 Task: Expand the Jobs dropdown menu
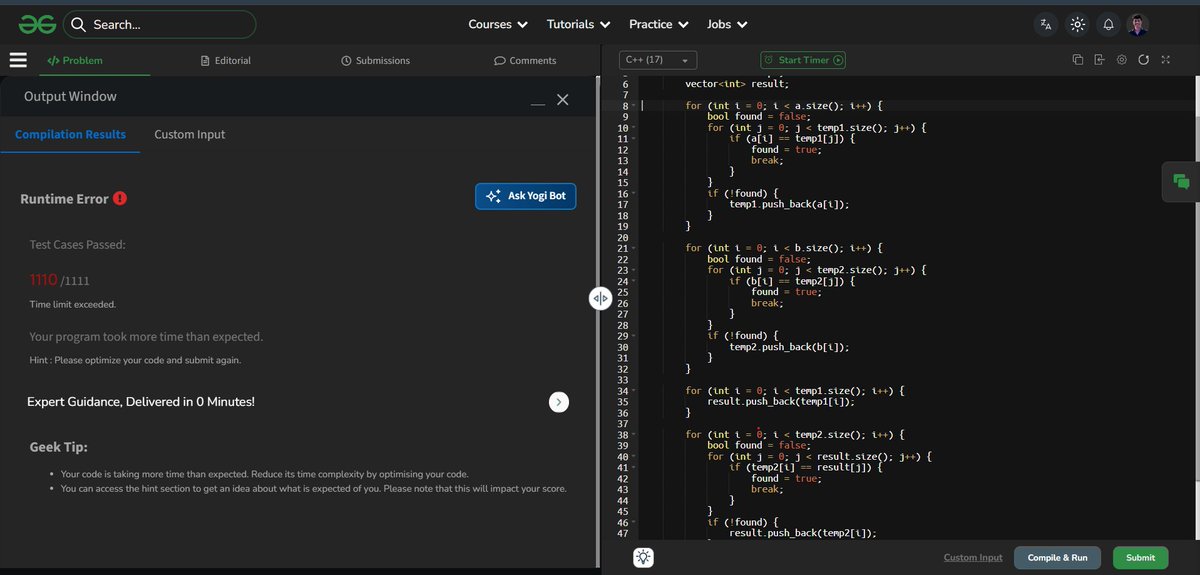[727, 24]
